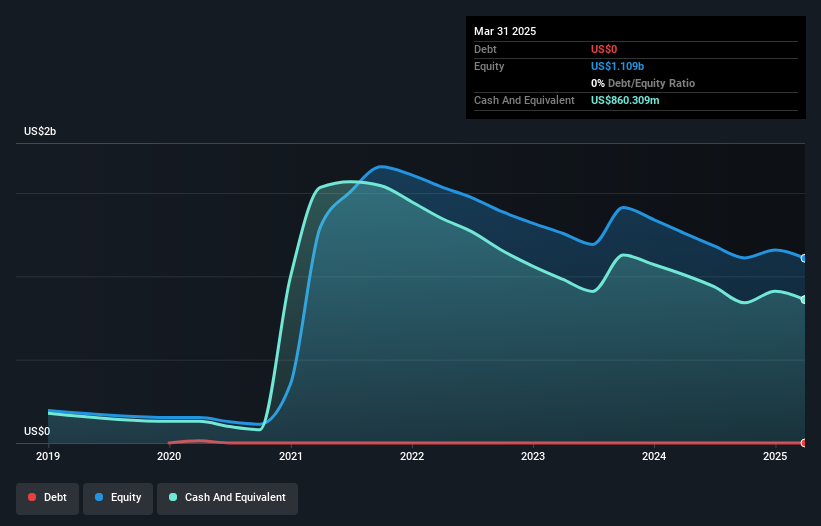Click the teal Cash And Equivalent legend dot
Screen dimensions: 821x526
point(173,497)
